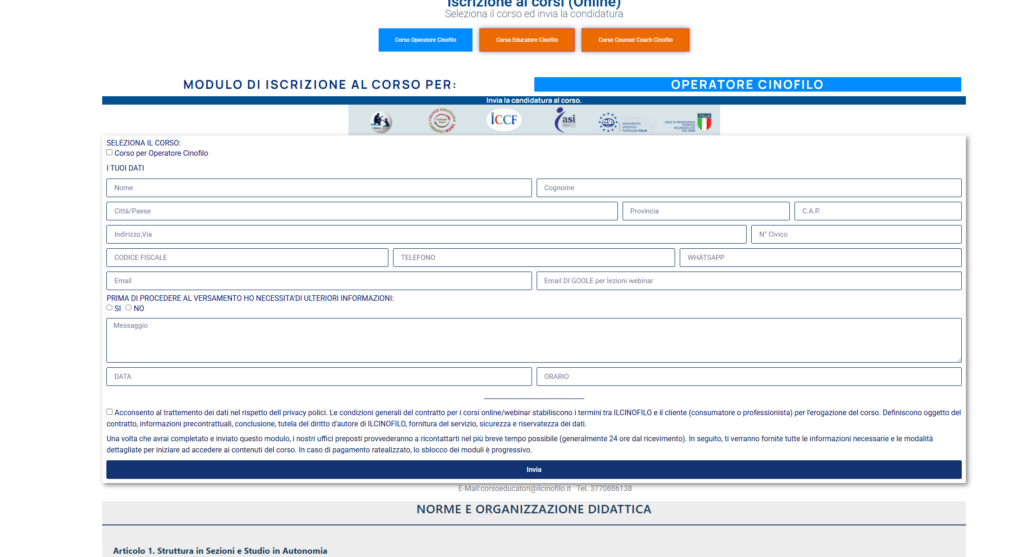Viewport: 1024px width, 557px height.
Task: Focus the CODICE FISCALE field
Action: (x=247, y=257)
